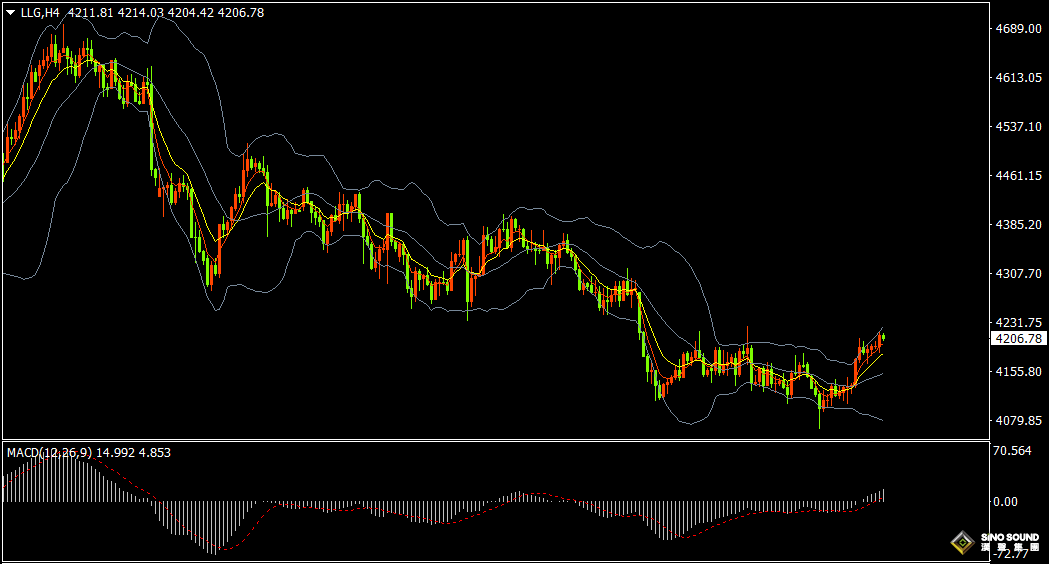Click the 4079.85 price axis label
The height and width of the screenshot is (564, 1049).
point(1018,420)
